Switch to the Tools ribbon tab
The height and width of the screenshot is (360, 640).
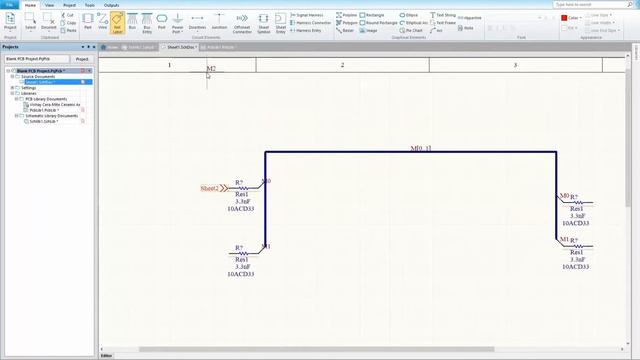tap(89, 5)
